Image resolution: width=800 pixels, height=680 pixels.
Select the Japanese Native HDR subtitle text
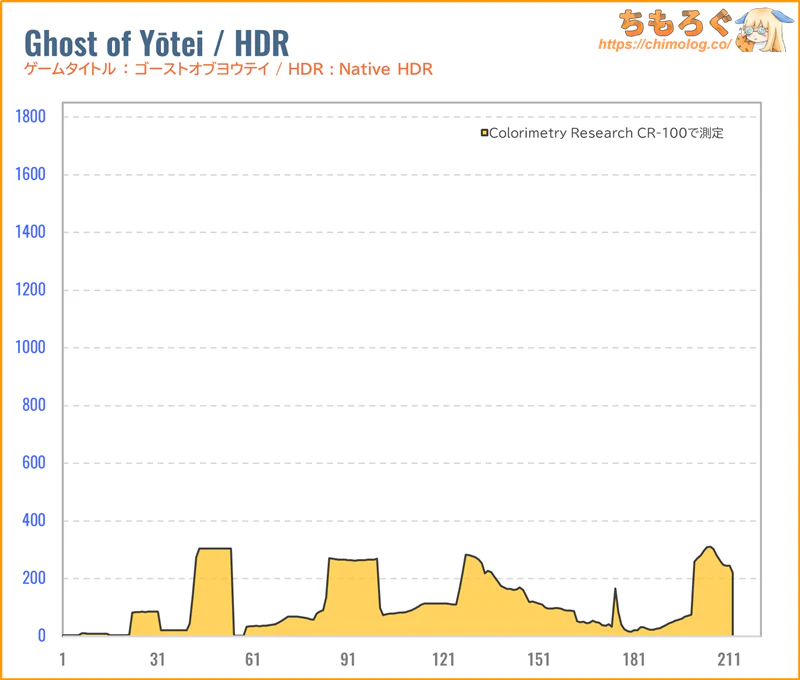pos(228,70)
